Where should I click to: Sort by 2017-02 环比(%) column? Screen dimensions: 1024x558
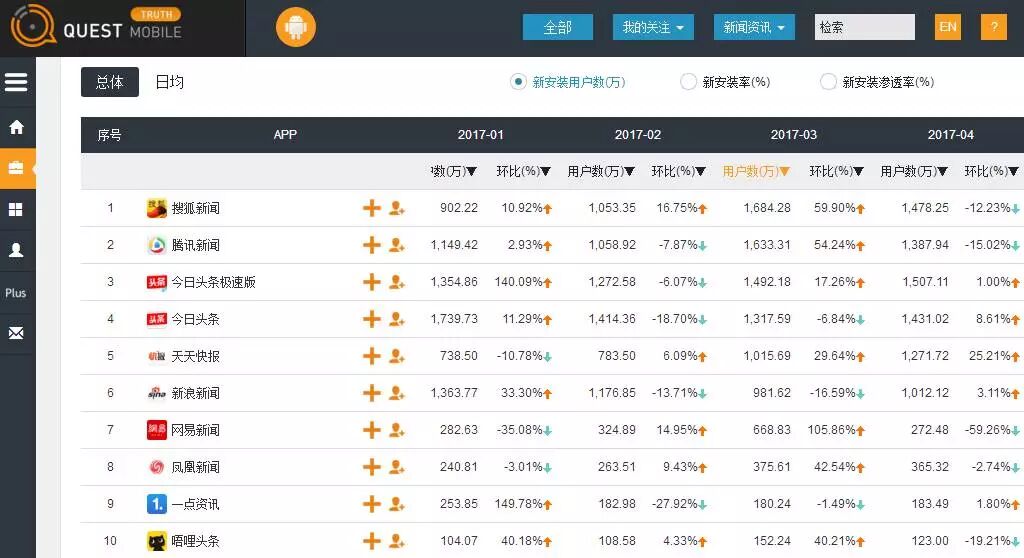[679, 171]
